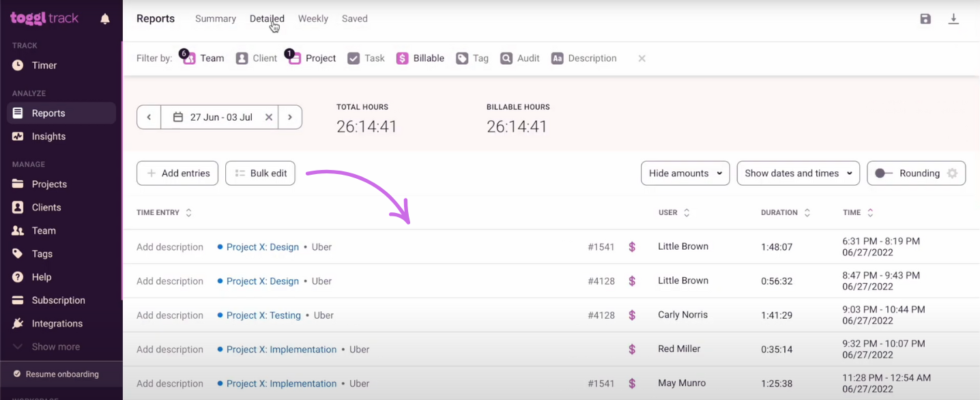Open the Hide amounts dropdown
This screenshot has height=400, width=980.
point(685,173)
